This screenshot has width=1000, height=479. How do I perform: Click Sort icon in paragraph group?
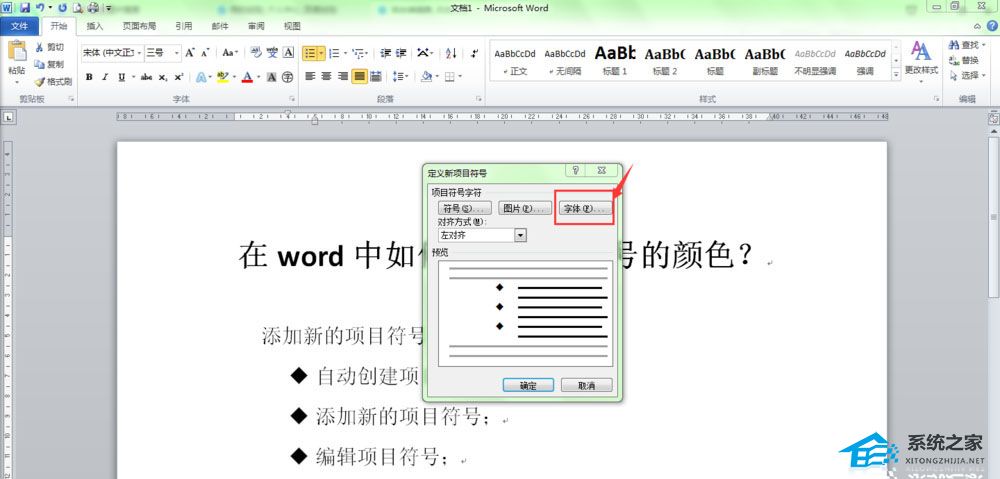coord(451,53)
